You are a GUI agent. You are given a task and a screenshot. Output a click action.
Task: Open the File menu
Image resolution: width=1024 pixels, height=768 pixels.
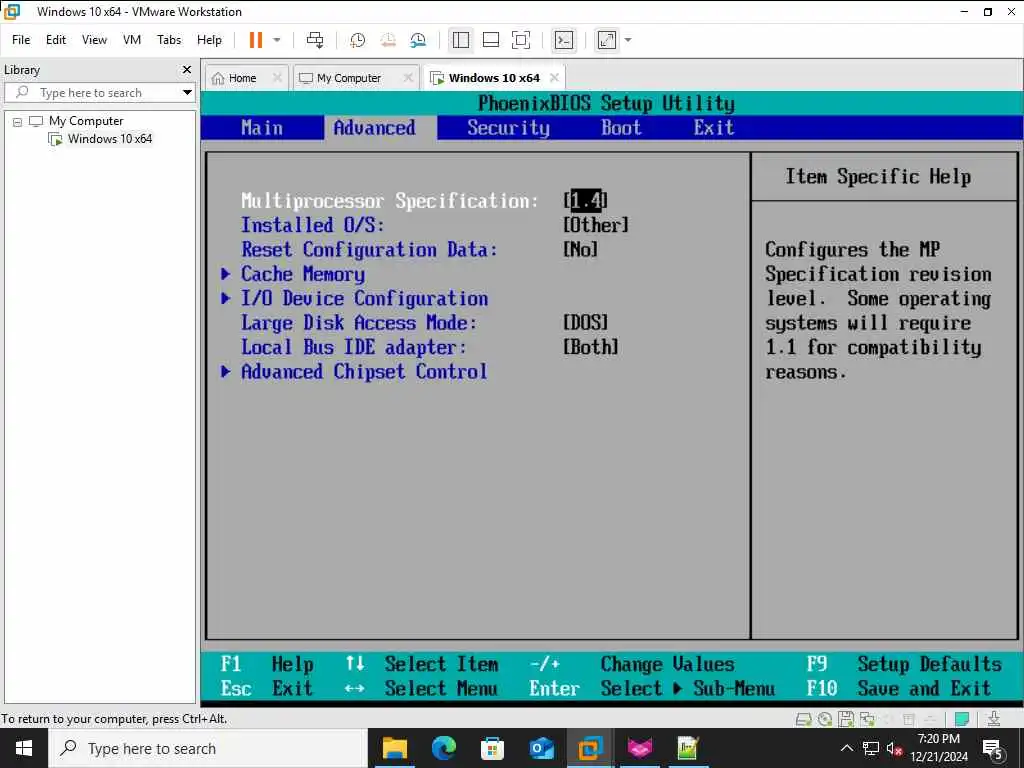coord(21,40)
